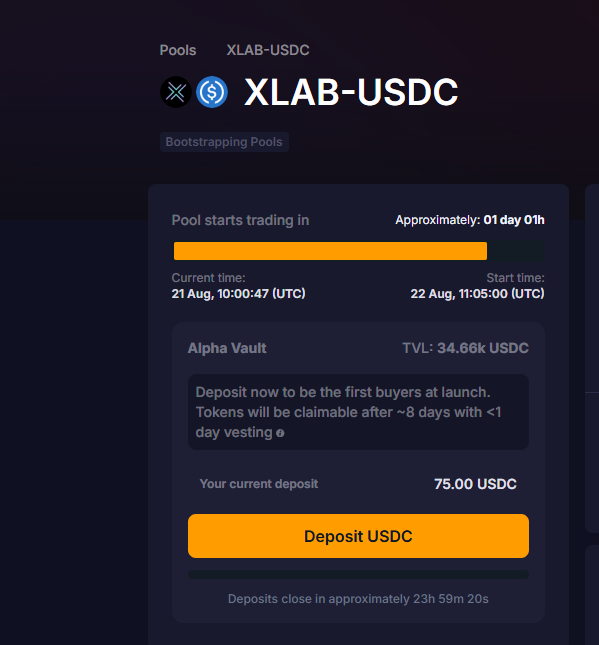Click the Your current deposit label
This screenshot has height=645, width=599.
(x=259, y=484)
